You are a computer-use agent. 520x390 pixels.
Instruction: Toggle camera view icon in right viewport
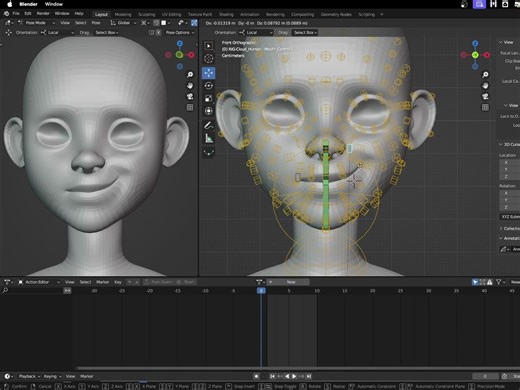point(485,96)
